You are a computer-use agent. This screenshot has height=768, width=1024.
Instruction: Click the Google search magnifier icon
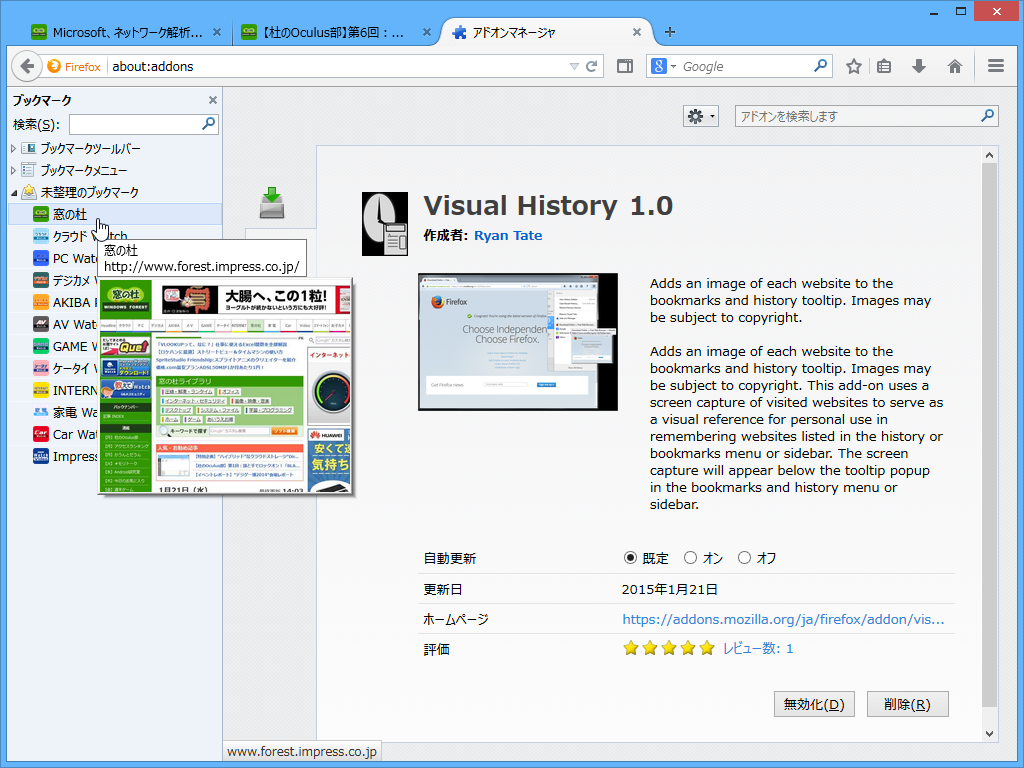820,65
